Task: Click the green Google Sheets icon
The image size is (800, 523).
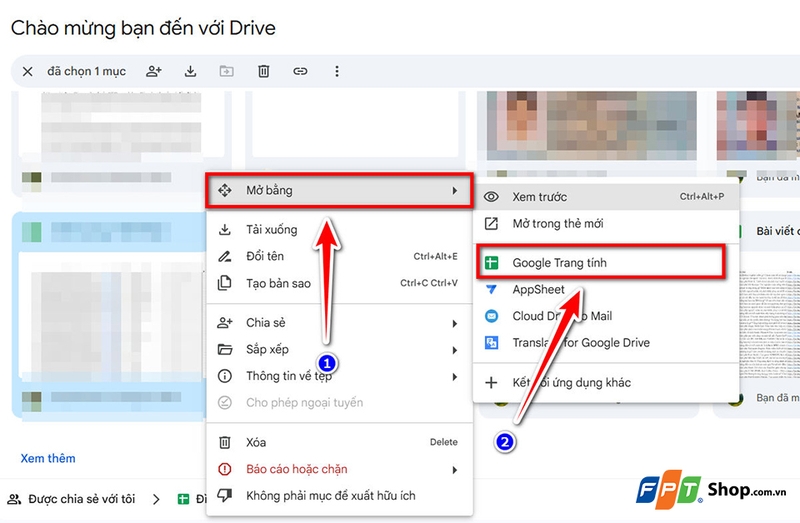Action: 491,263
